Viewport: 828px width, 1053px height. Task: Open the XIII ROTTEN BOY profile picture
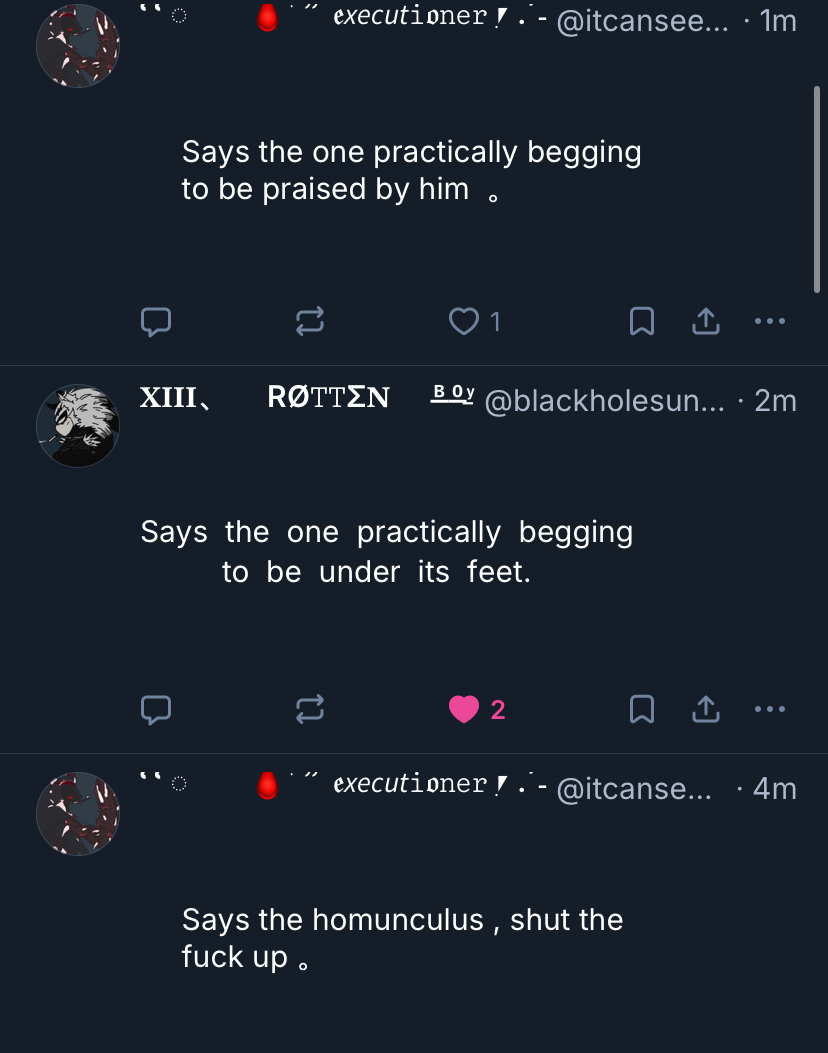[78, 426]
